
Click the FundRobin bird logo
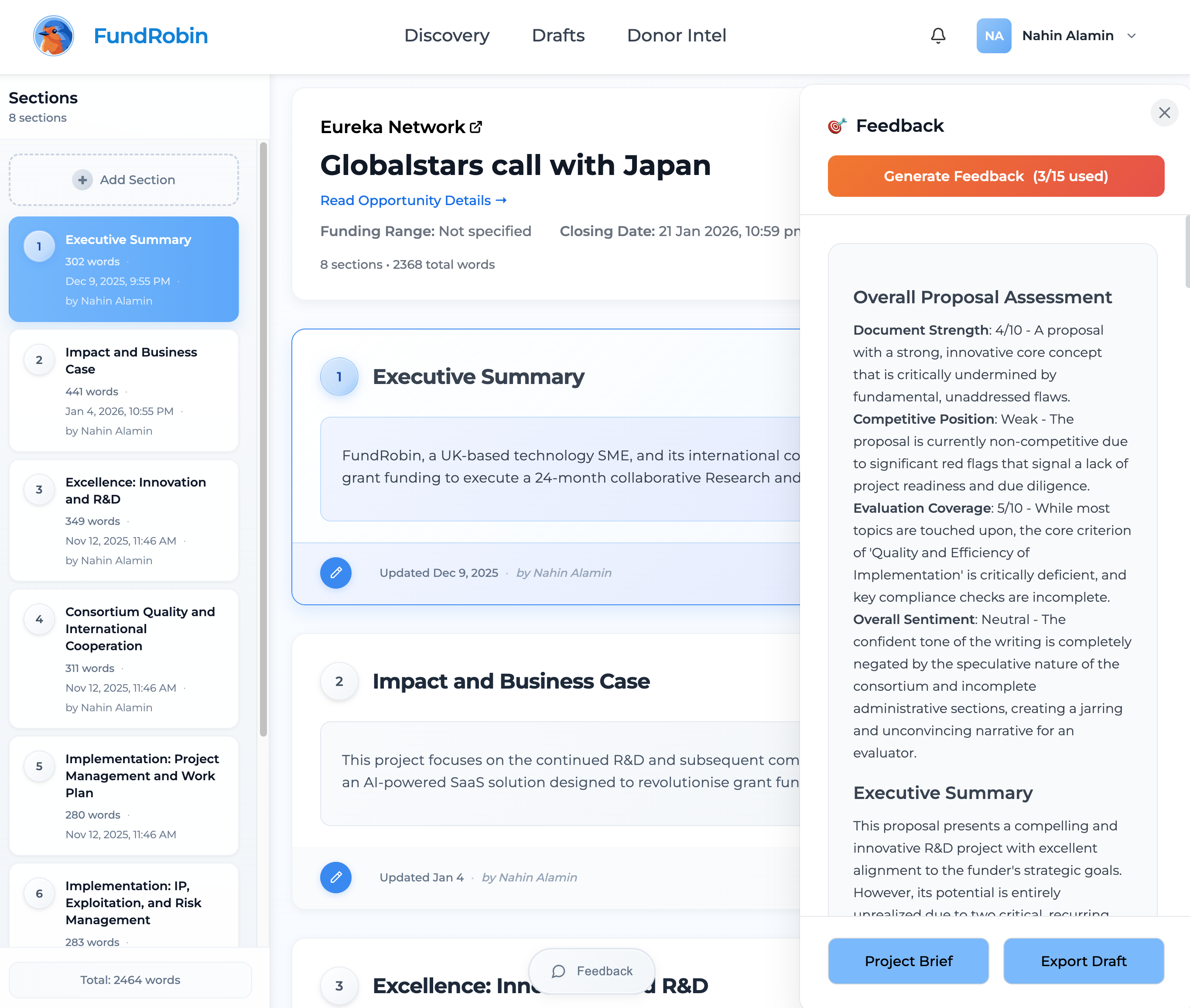(x=54, y=35)
